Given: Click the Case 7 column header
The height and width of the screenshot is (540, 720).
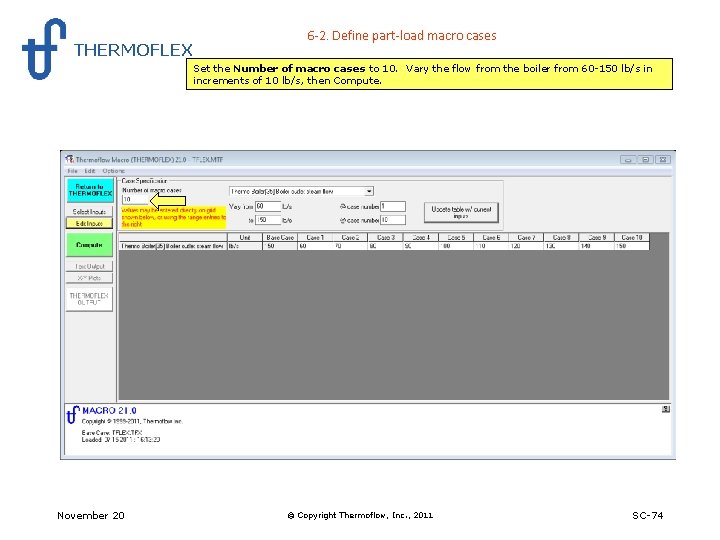Looking at the screenshot, I should click(526, 237).
